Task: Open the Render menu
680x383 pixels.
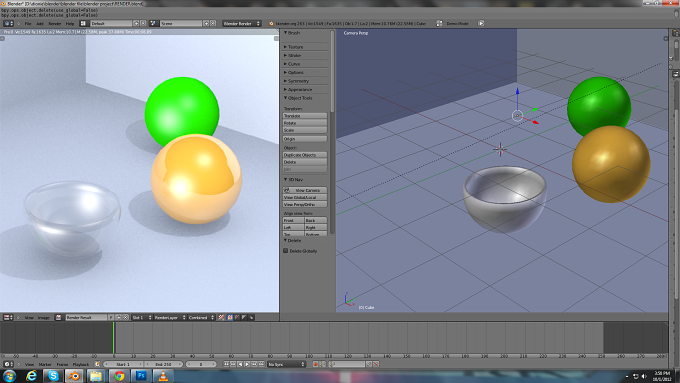Action: (x=55, y=23)
